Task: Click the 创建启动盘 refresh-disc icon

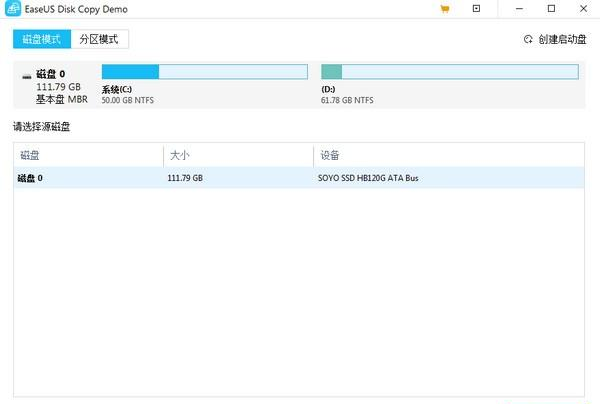Action: point(528,39)
